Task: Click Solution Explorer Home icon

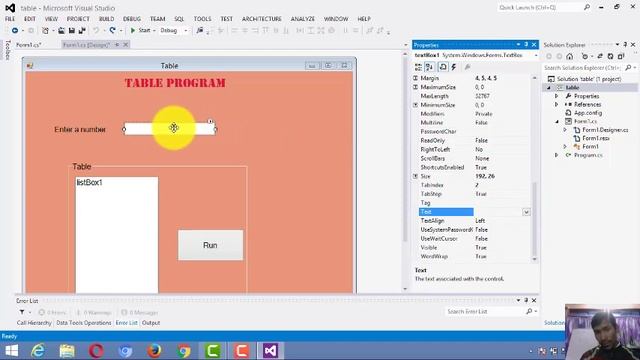Action: click(570, 56)
